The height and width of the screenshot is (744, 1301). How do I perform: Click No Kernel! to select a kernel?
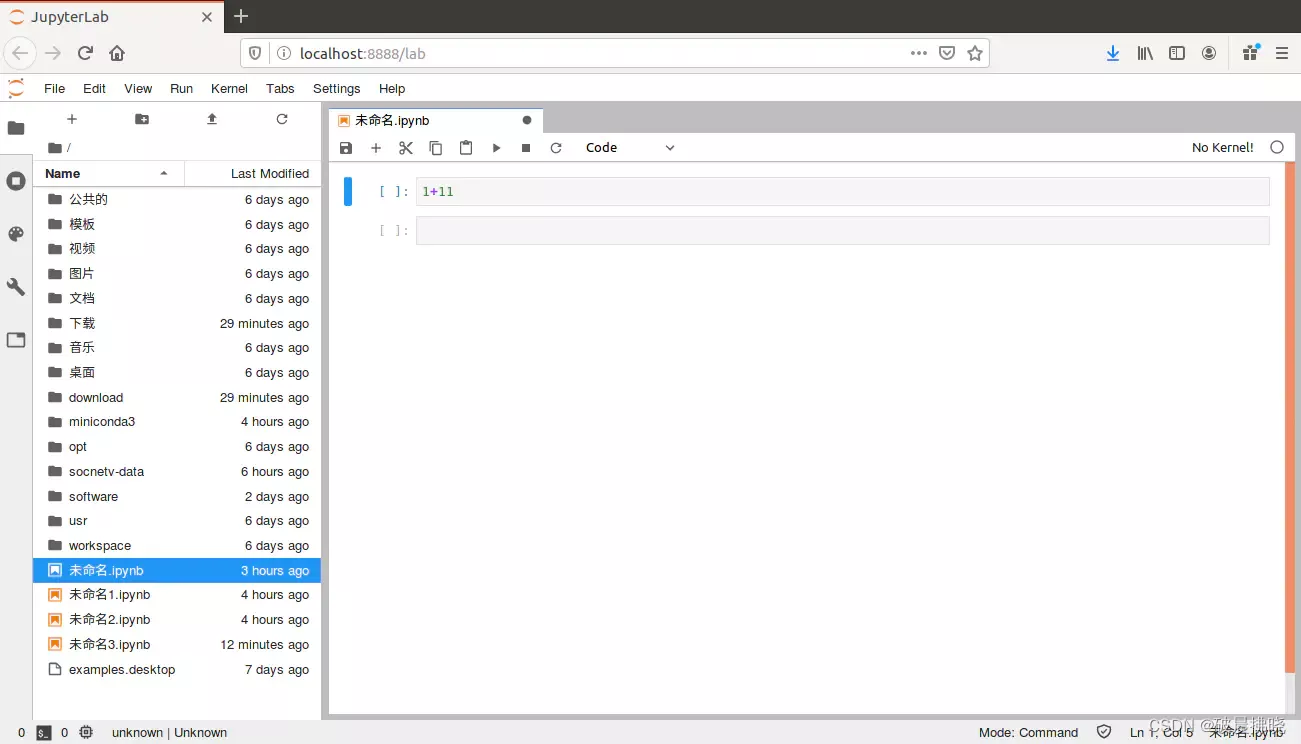1222,147
